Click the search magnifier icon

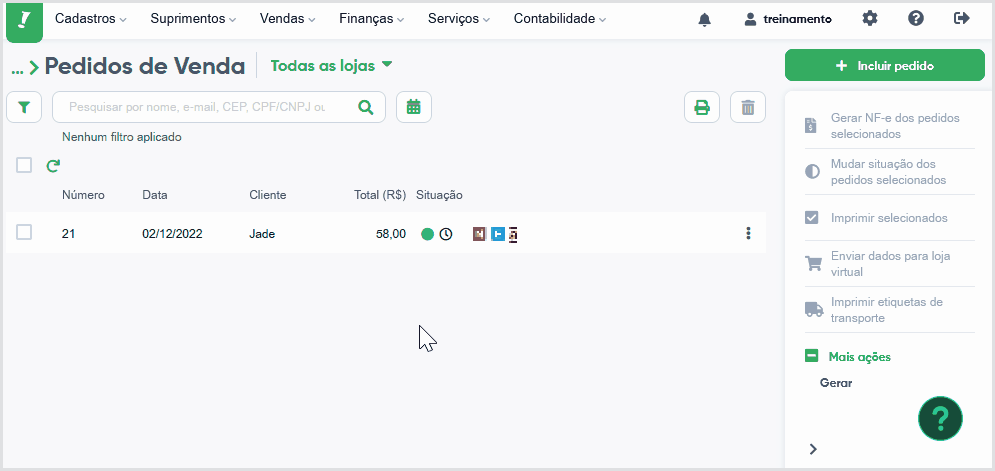tap(366, 107)
